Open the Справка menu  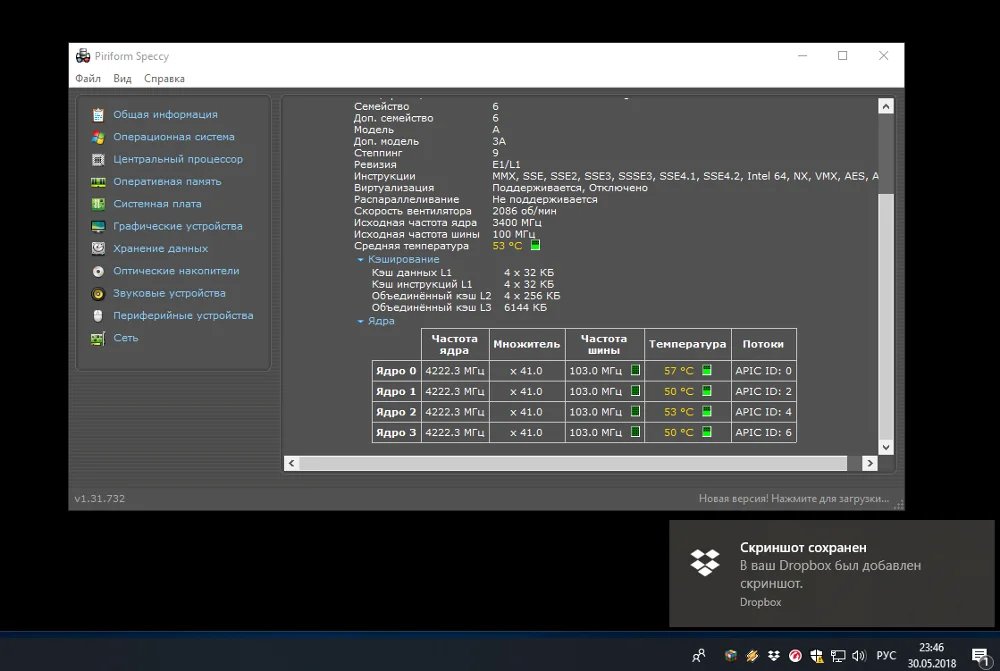(x=164, y=79)
